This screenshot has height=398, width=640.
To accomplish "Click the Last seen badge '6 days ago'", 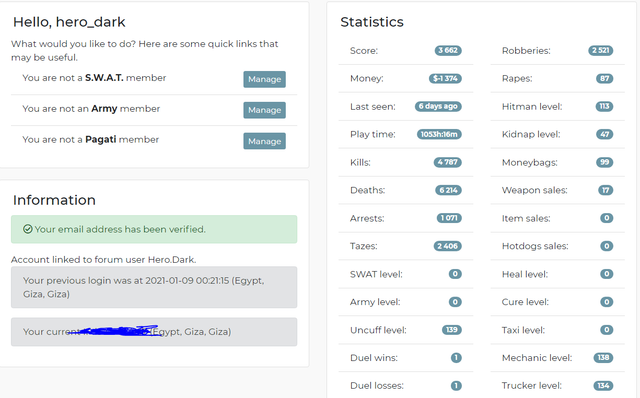I will (438, 107).
